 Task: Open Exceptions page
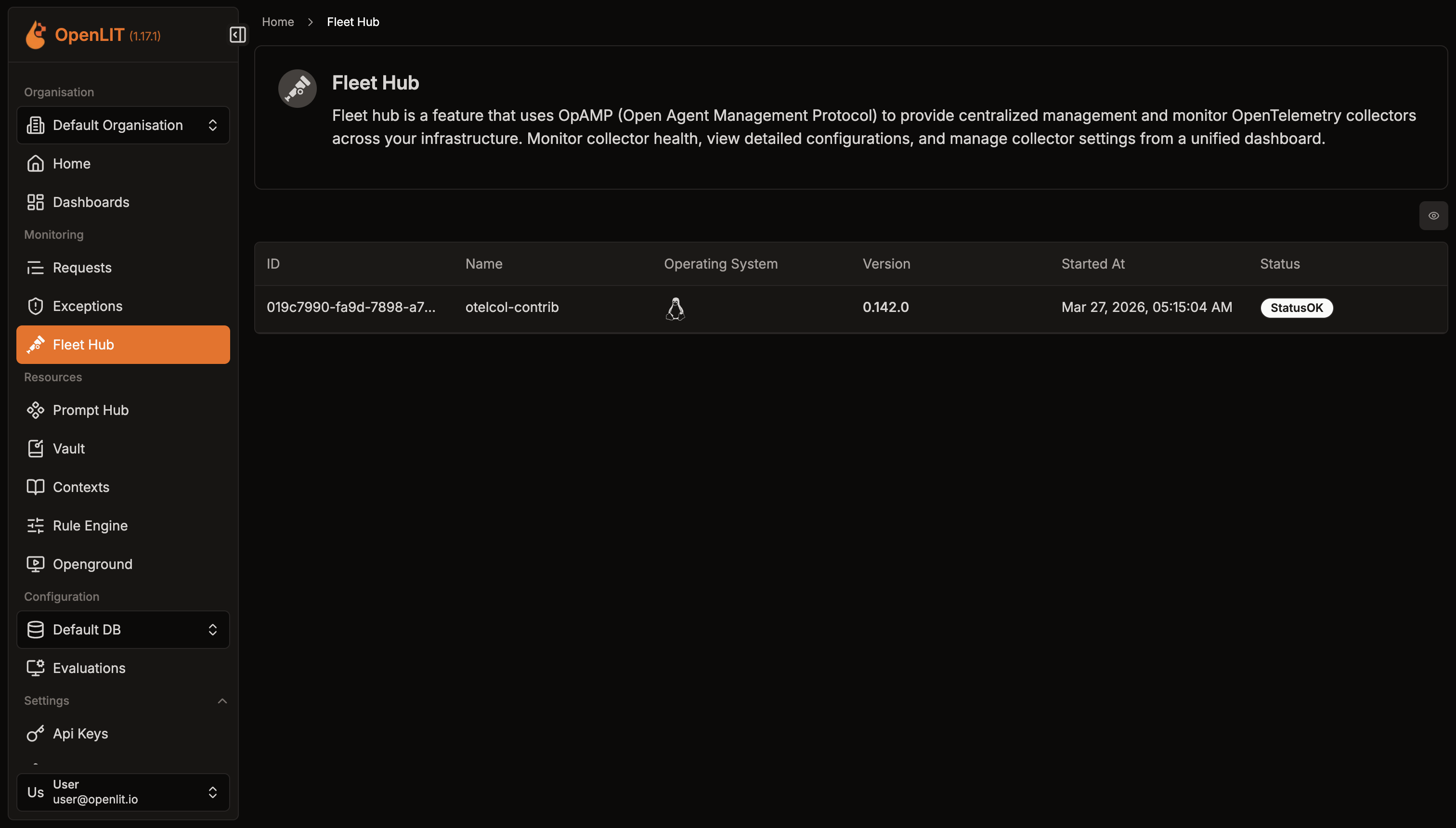(123, 307)
